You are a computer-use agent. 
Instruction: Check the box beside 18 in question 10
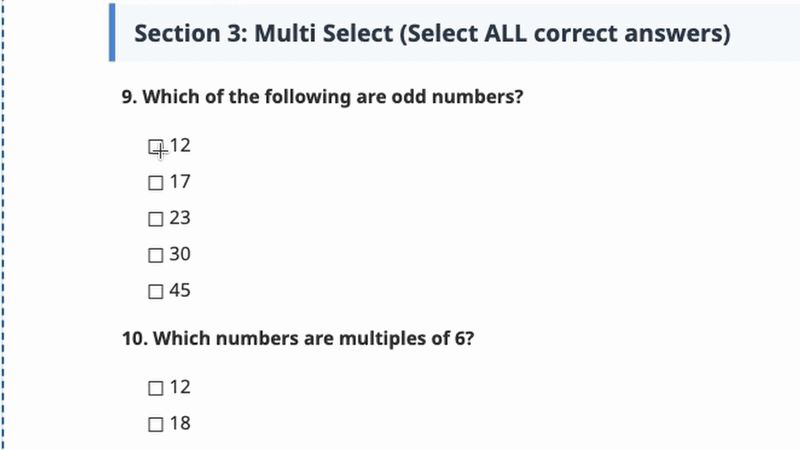[155, 424]
